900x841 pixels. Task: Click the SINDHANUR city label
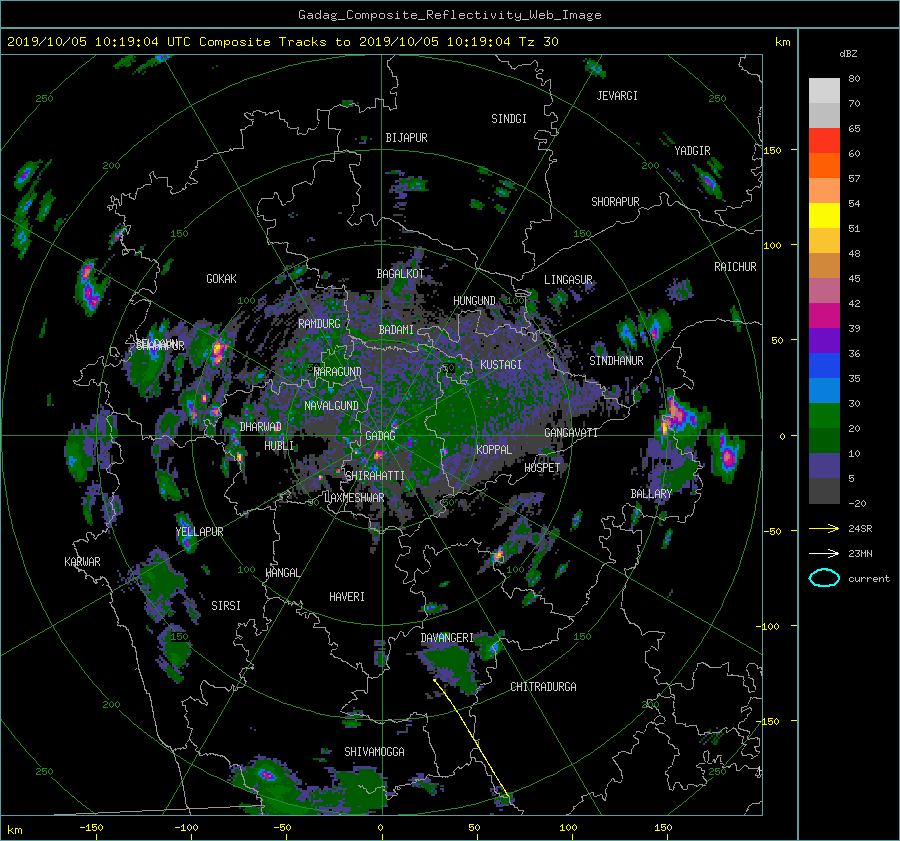[x=616, y=361]
